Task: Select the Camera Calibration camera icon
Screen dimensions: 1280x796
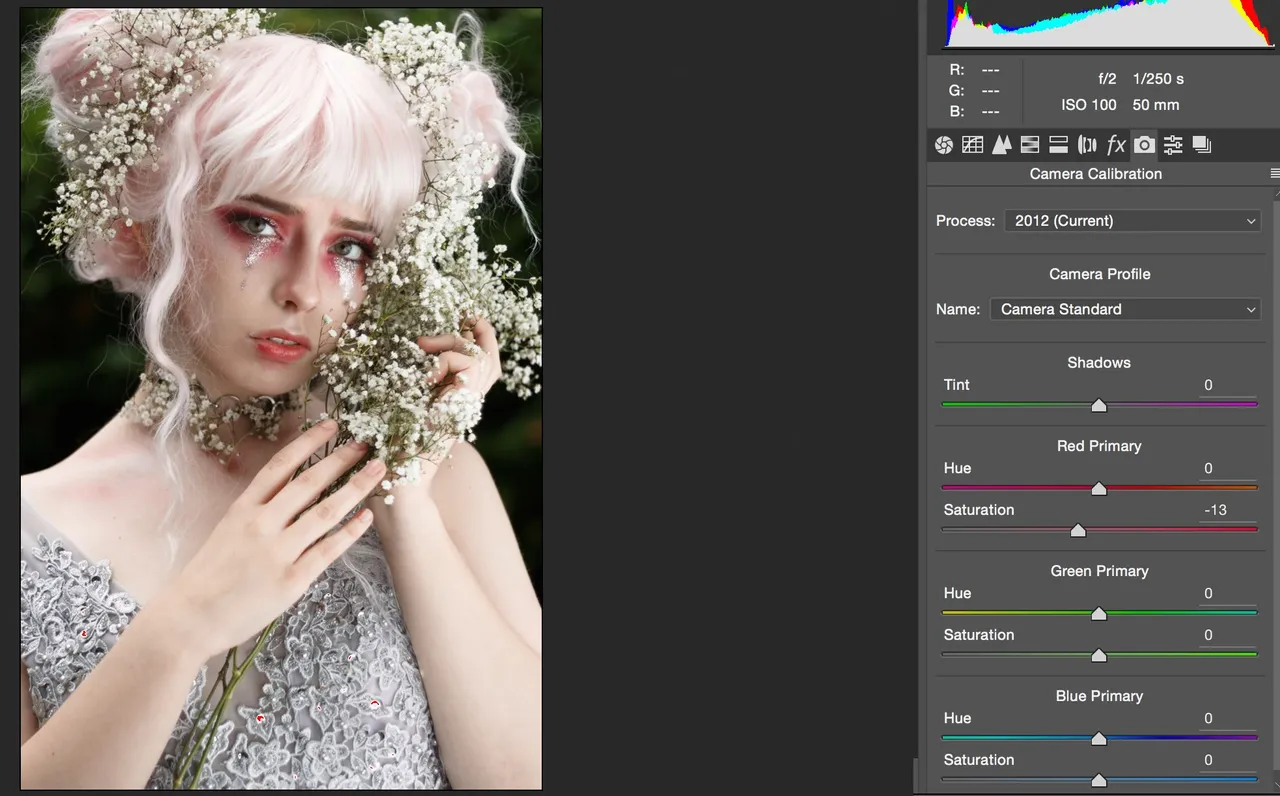Action: point(1144,145)
